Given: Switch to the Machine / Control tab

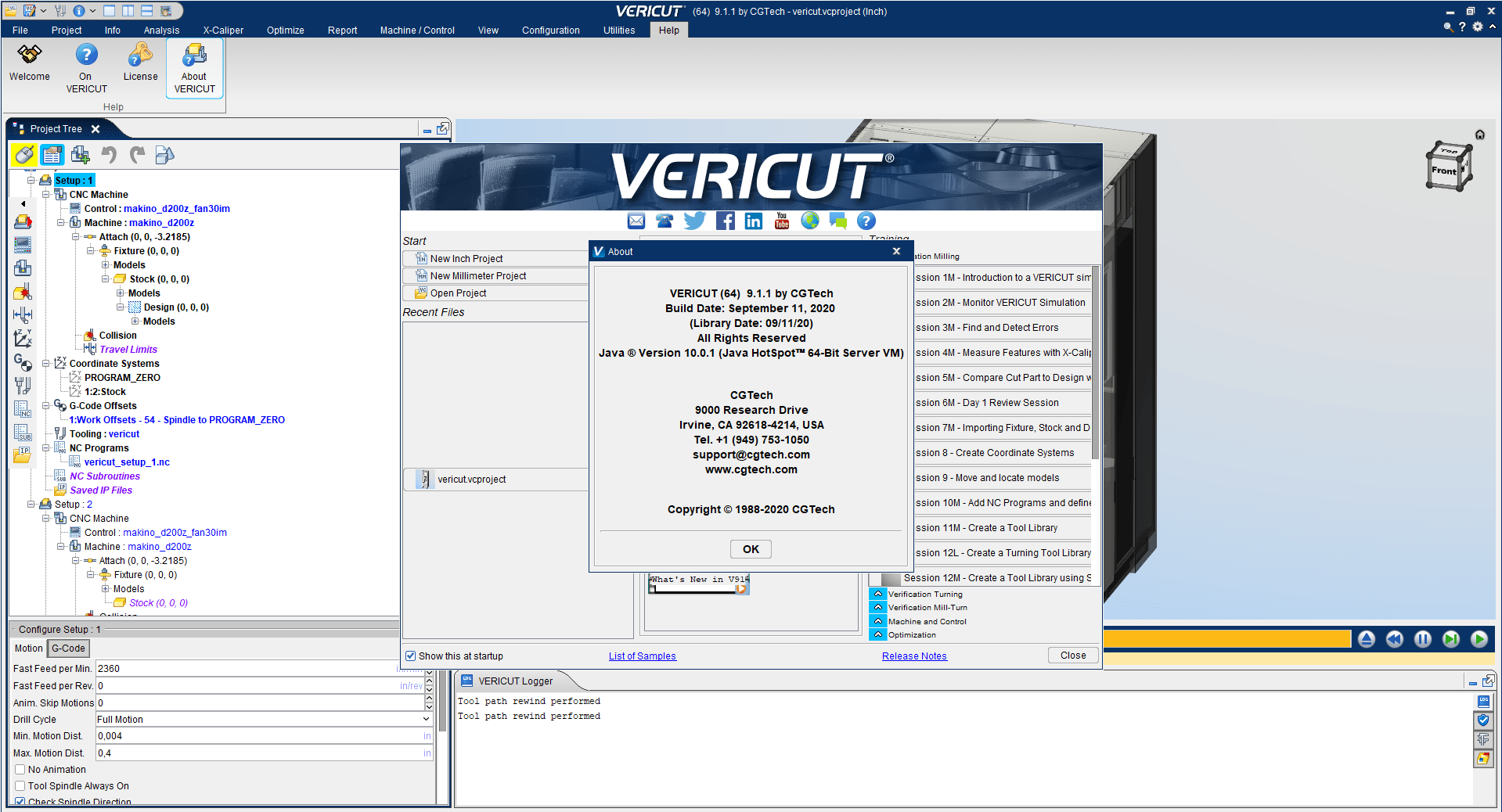Looking at the screenshot, I should (x=417, y=31).
